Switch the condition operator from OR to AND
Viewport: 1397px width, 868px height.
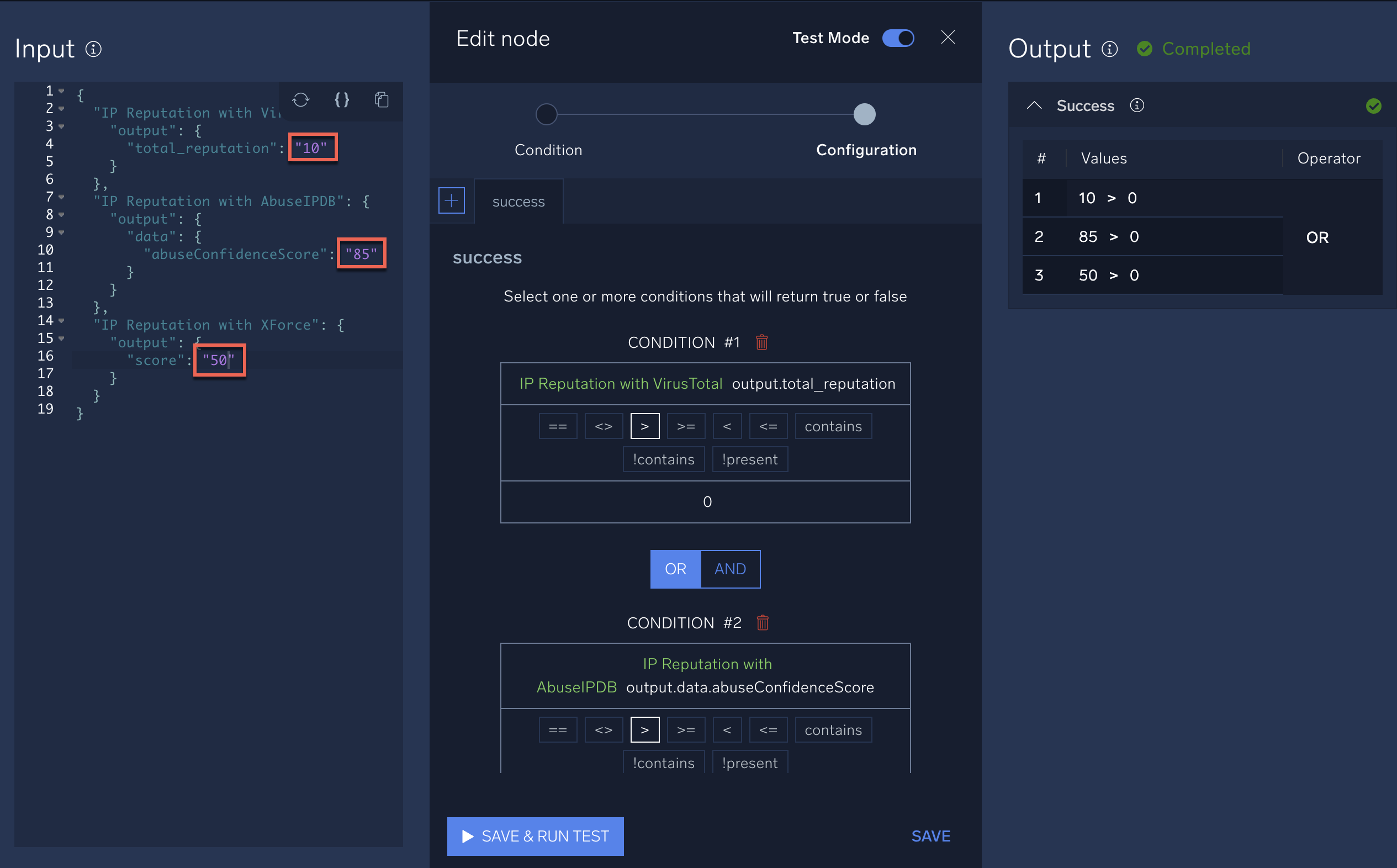pyautogui.click(x=729, y=569)
